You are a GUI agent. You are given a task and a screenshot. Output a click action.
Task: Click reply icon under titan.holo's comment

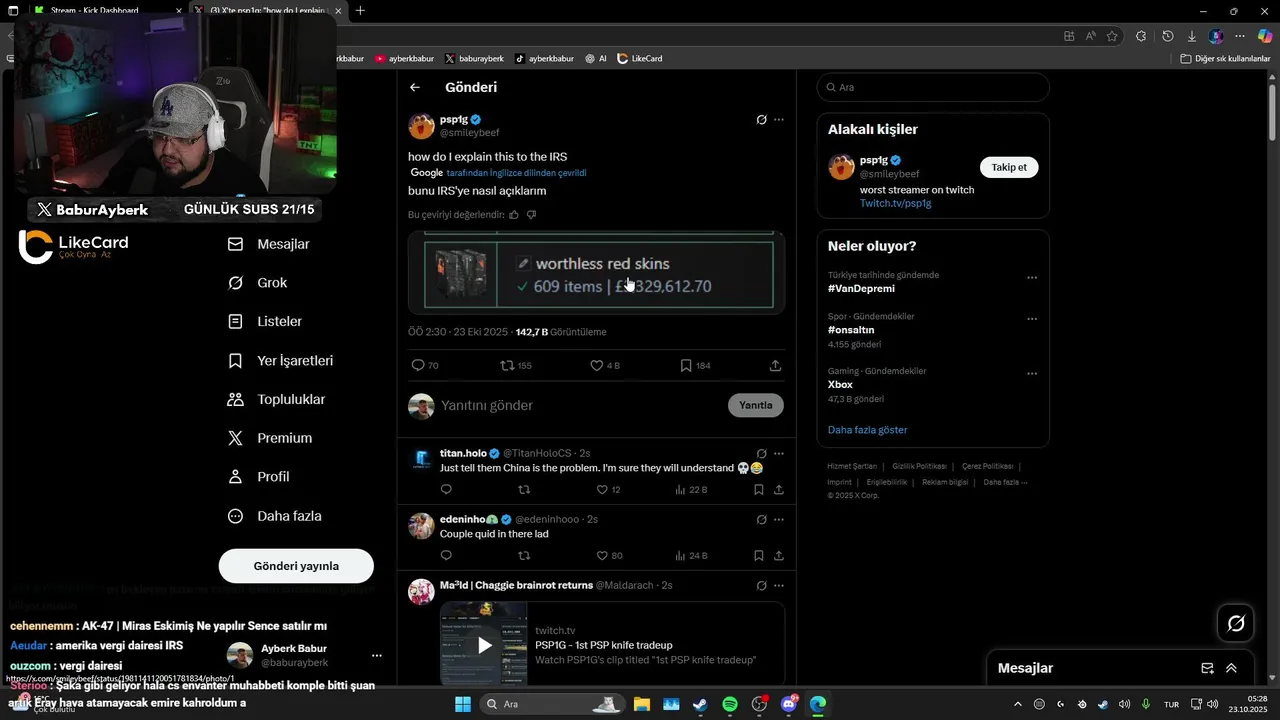(446, 490)
